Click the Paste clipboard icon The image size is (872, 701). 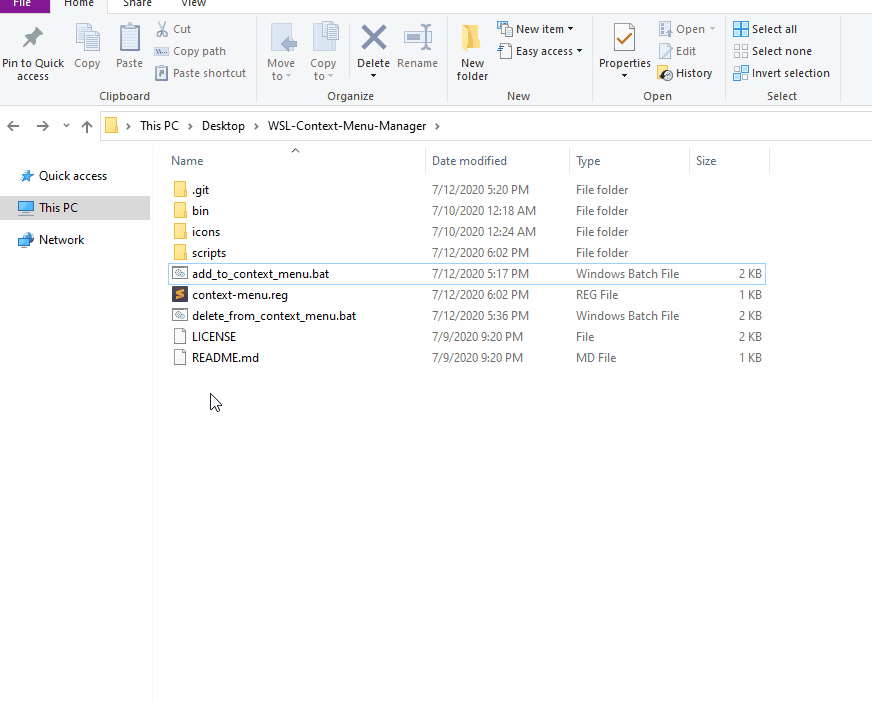click(130, 38)
